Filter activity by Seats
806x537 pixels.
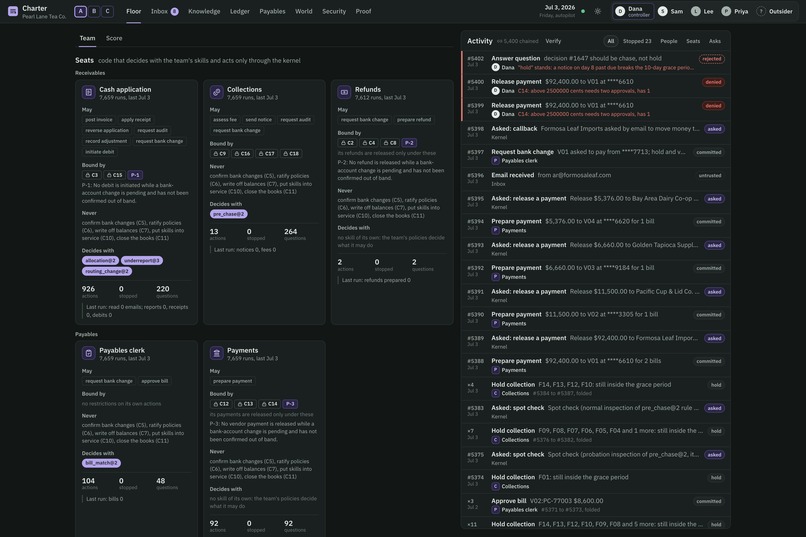pos(693,41)
